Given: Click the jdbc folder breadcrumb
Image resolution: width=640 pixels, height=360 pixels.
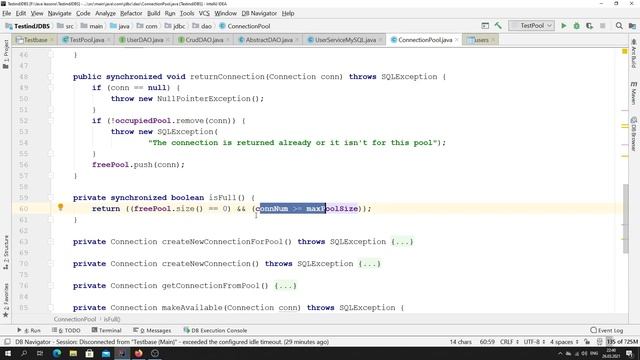Looking at the screenshot, I should (175, 26).
